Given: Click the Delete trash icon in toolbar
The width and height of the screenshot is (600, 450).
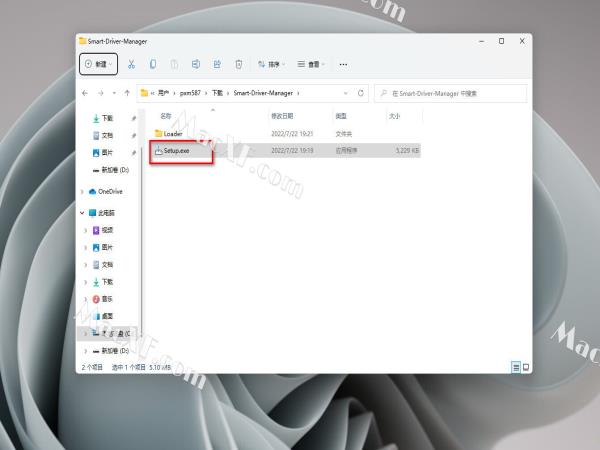Looking at the screenshot, I should 238,64.
